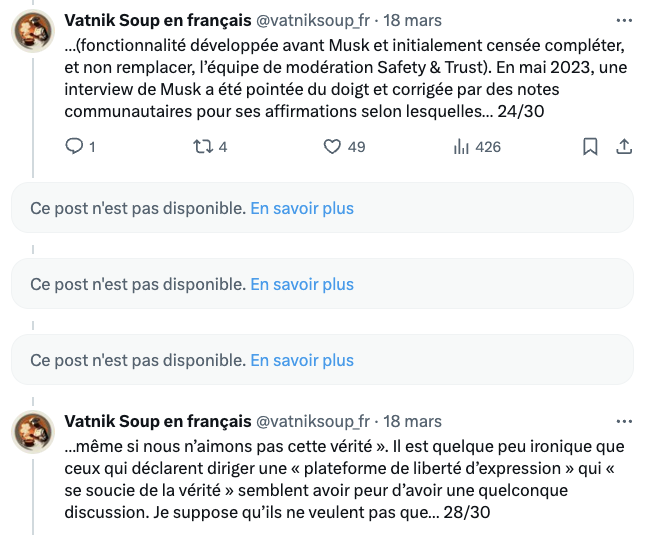645x535 pixels.
Task: Click the '18 mars' timestamp on 28/30 post
Action: pyautogui.click(x=412, y=421)
